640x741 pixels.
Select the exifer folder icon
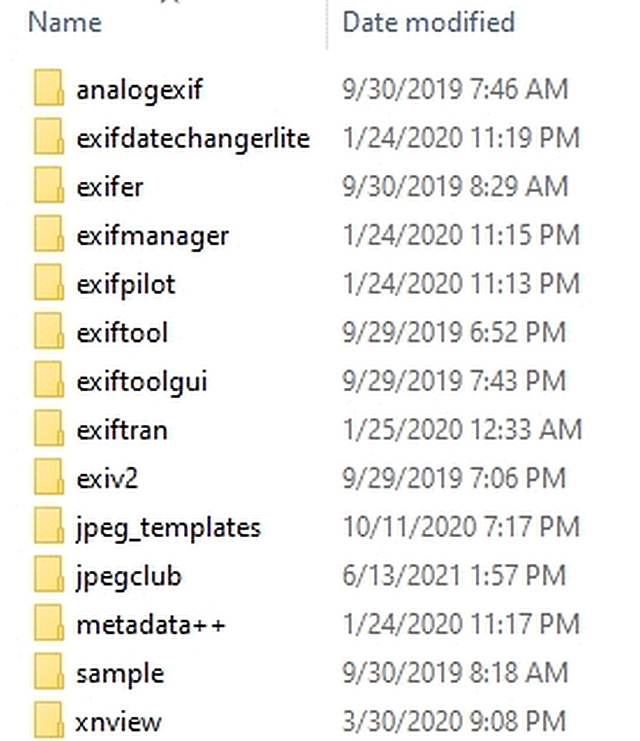click(49, 185)
